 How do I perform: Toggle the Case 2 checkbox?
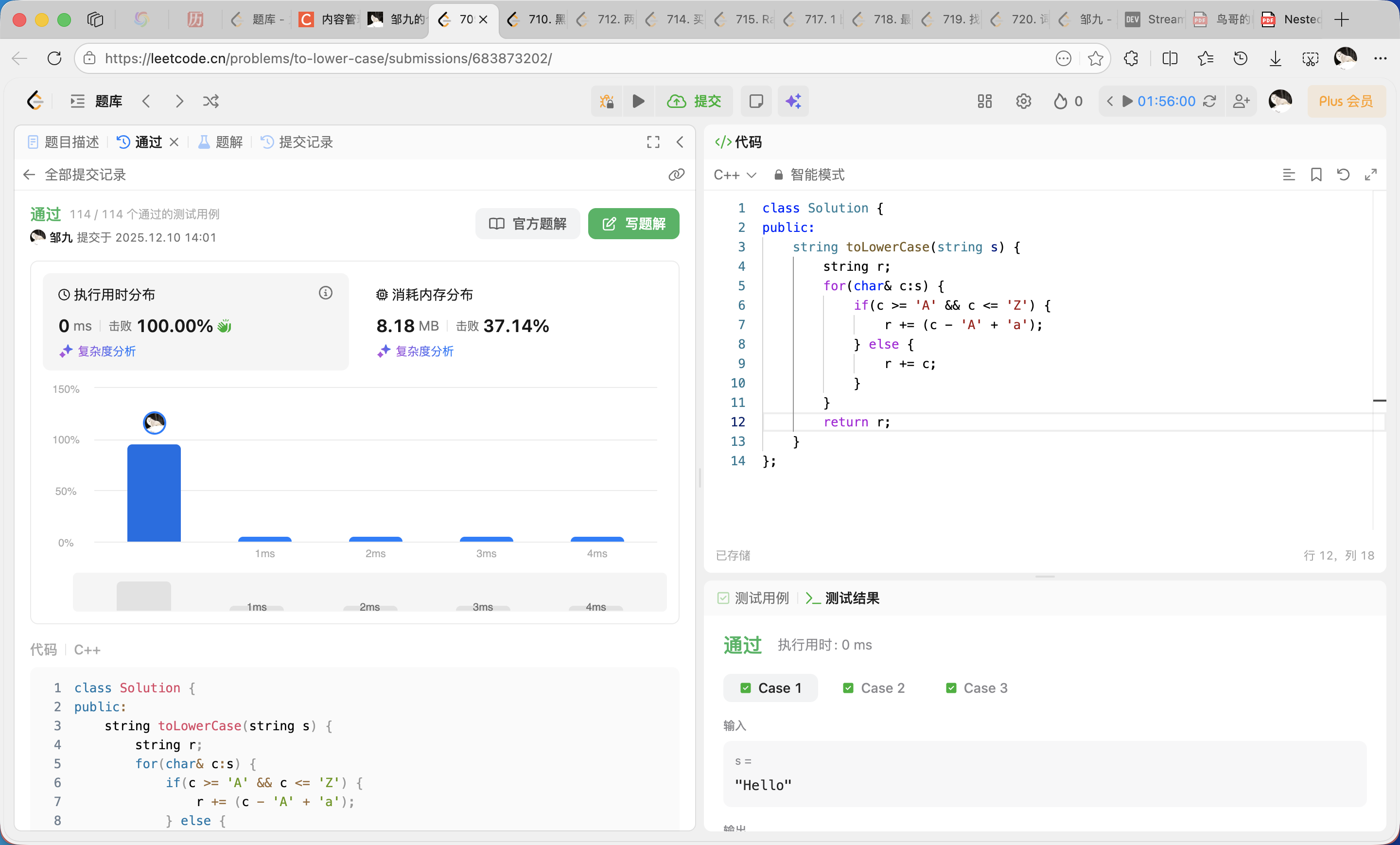point(848,687)
